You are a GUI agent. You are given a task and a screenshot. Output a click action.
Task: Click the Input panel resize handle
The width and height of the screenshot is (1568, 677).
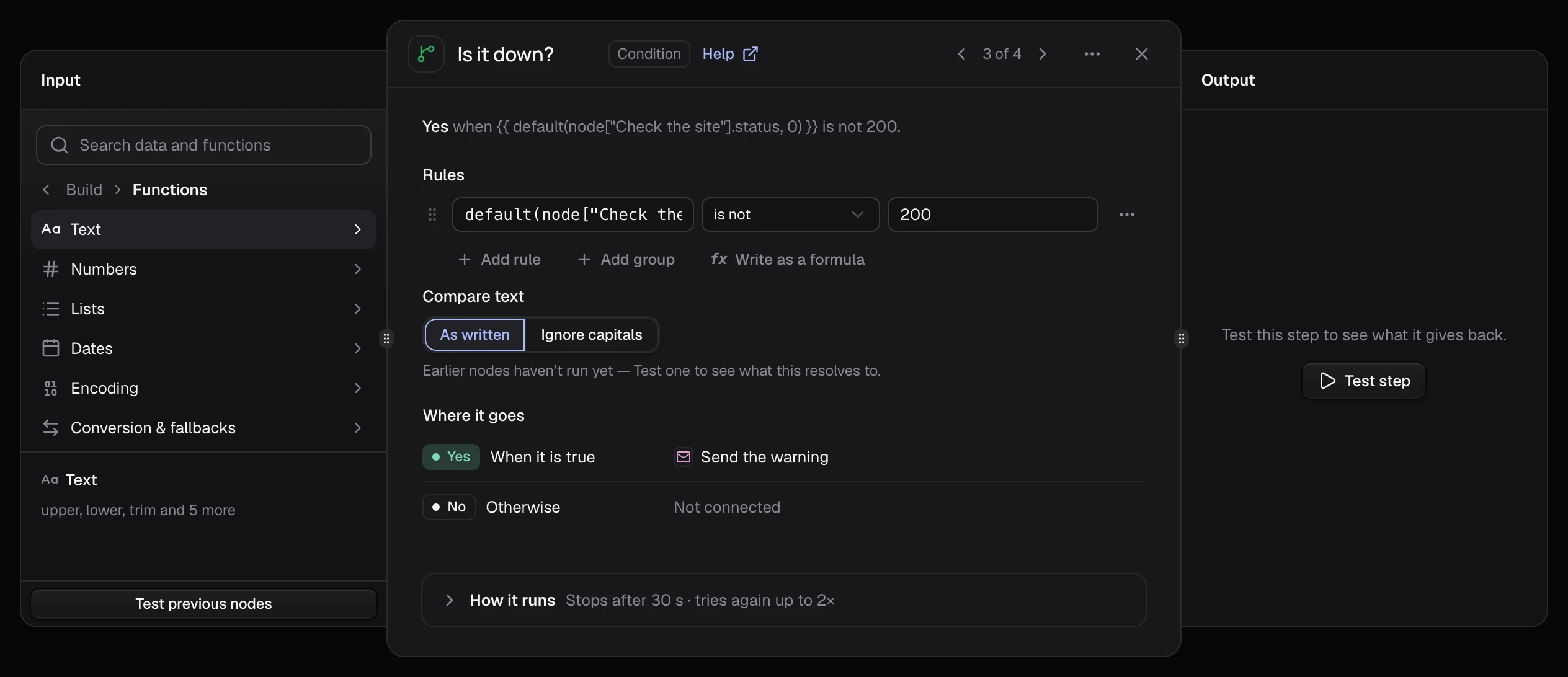[386, 338]
